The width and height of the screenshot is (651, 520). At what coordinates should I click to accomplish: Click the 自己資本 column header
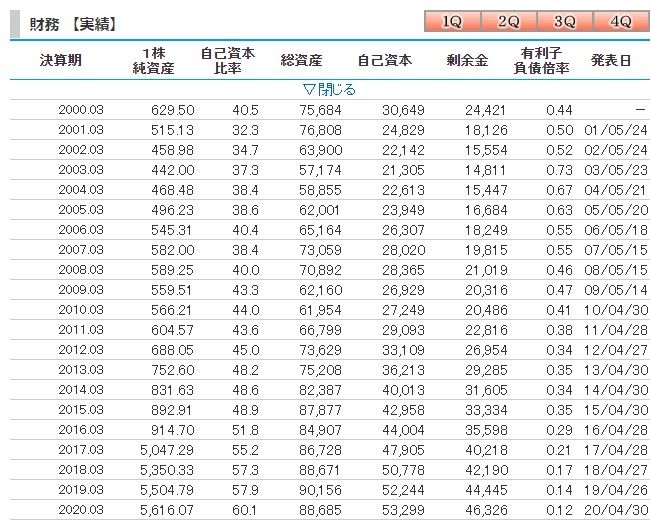click(x=385, y=60)
